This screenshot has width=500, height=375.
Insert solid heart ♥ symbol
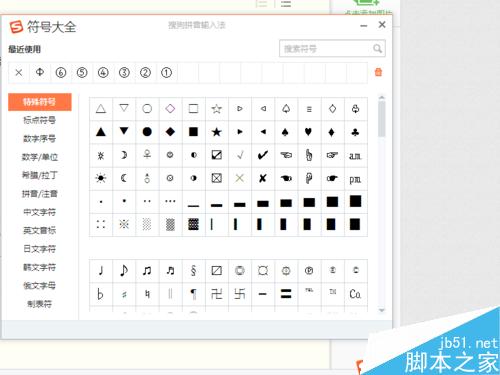tap(309, 132)
